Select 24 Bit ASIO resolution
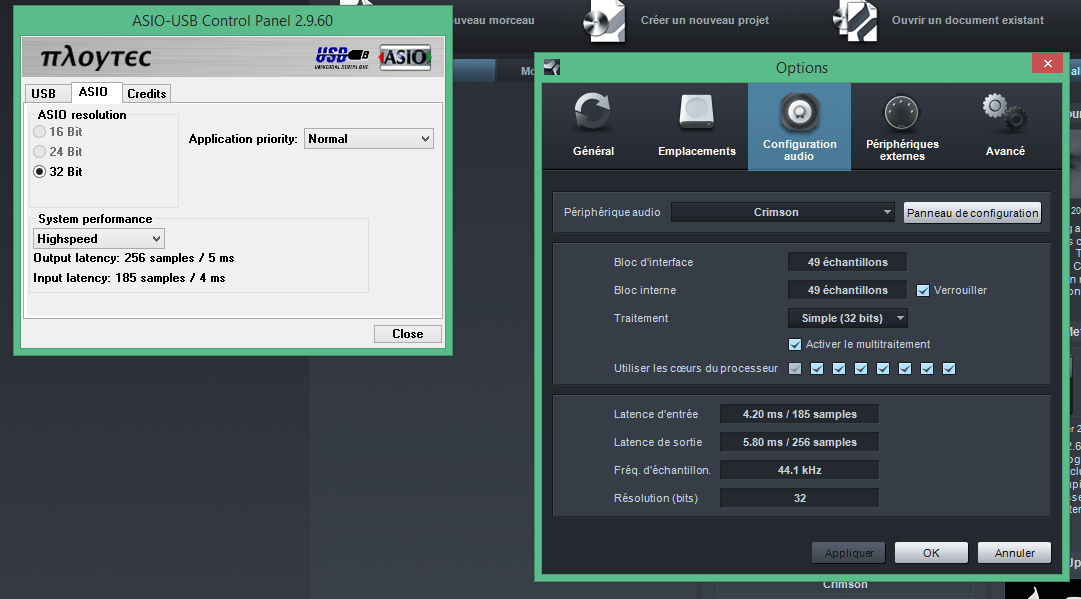Viewport: 1081px width, 599px height. pos(40,152)
